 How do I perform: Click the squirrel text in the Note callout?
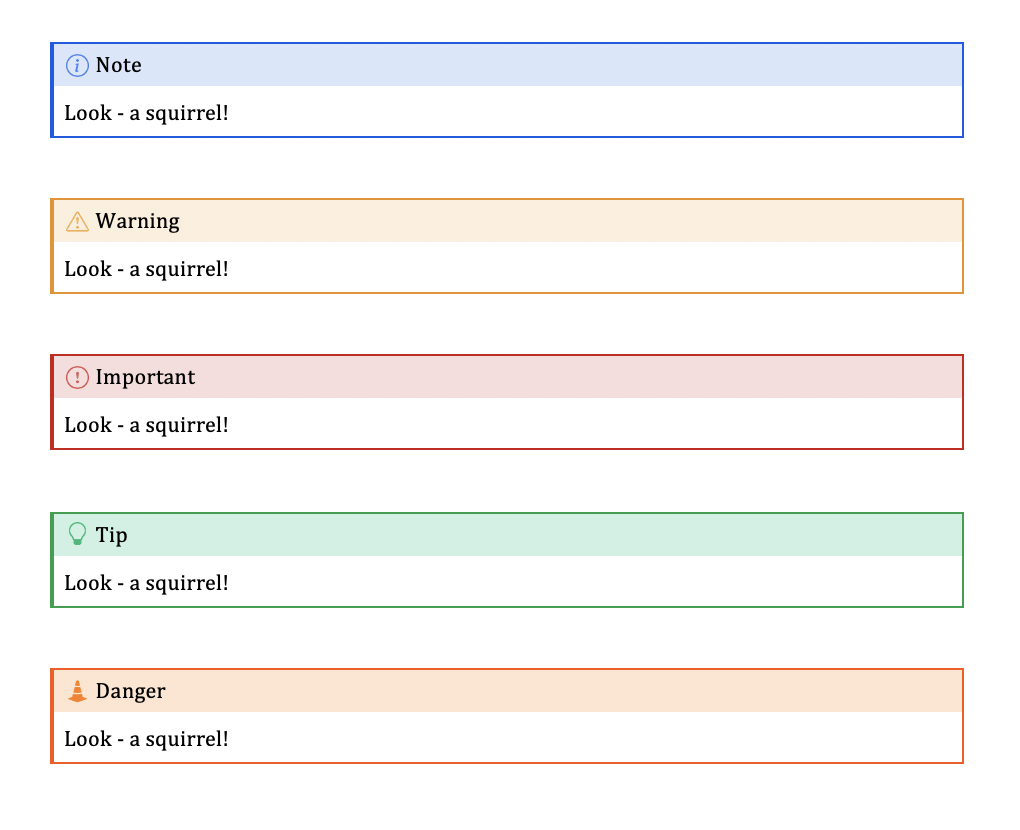coord(147,113)
